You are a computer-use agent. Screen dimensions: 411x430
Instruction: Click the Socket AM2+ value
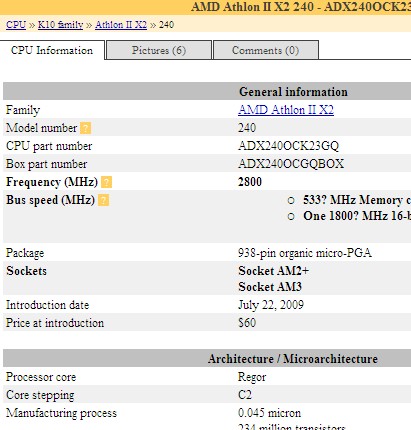(x=274, y=271)
